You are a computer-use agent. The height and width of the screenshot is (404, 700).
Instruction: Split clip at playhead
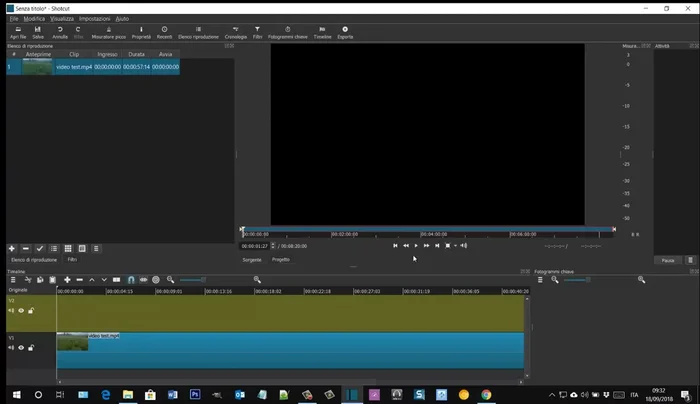[x=117, y=280]
